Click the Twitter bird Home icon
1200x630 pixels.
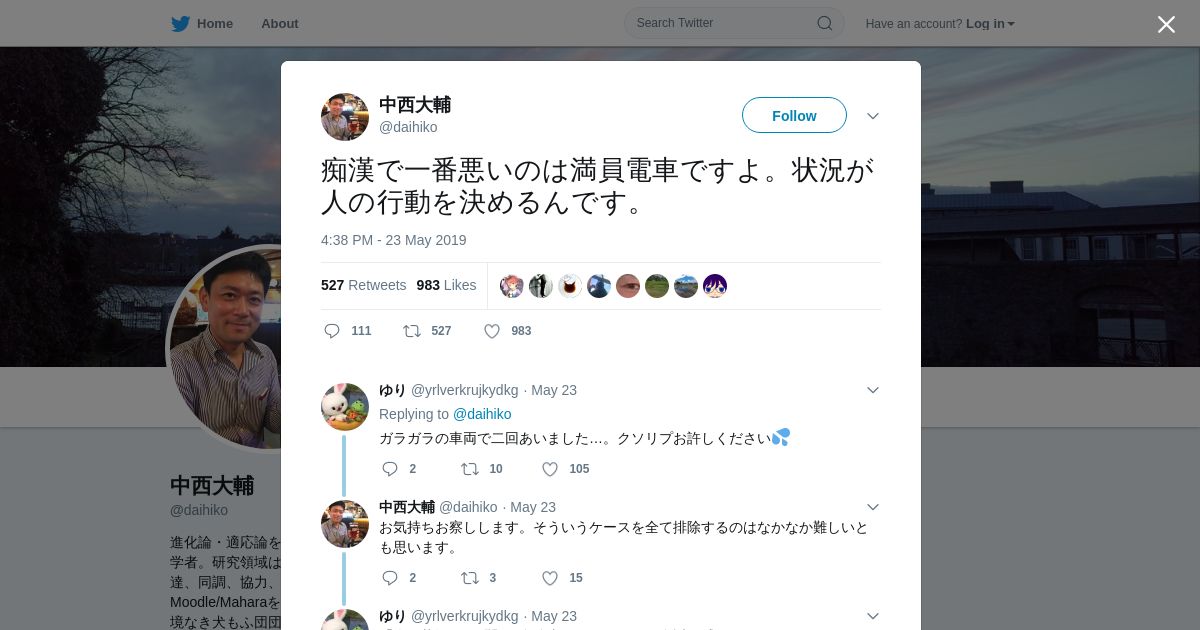click(180, 23)
